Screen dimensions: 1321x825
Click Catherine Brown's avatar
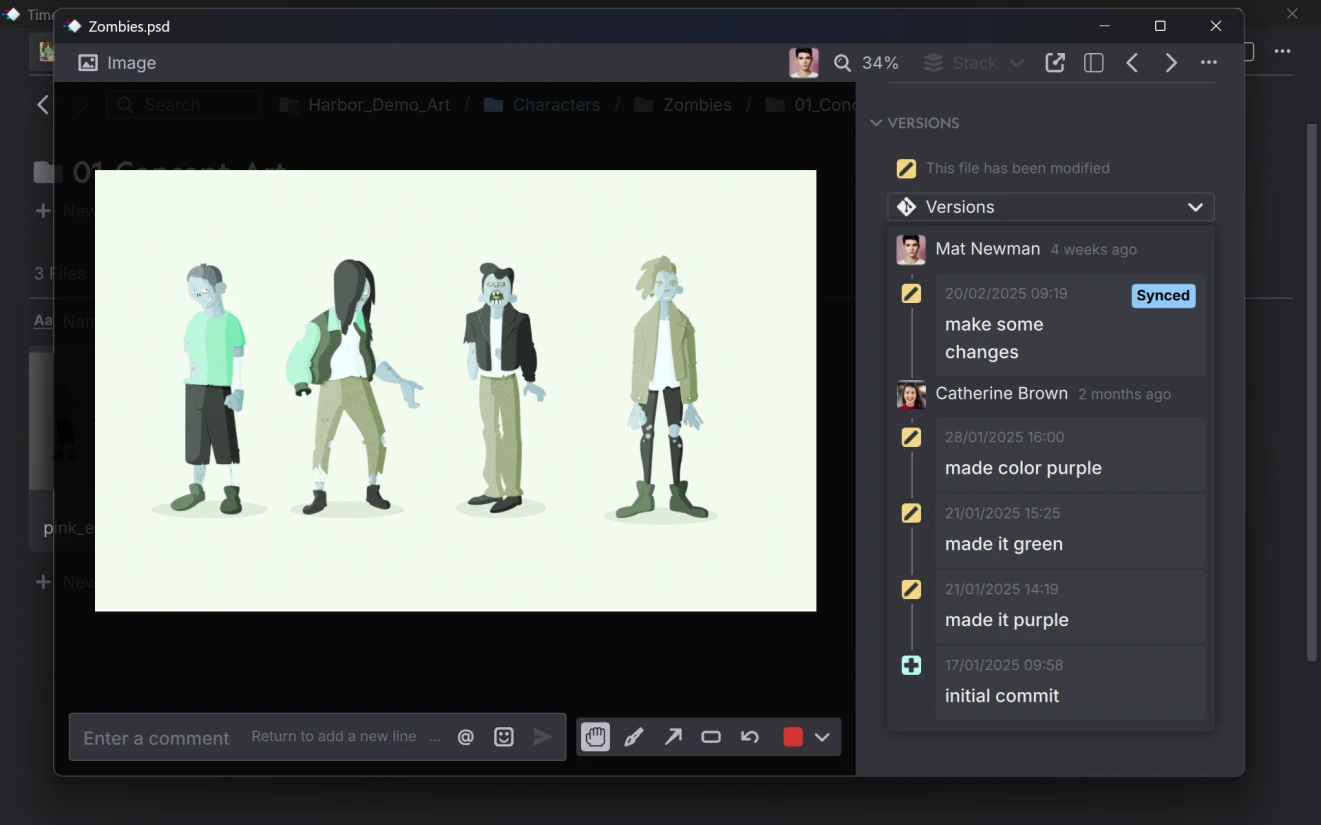pyautogui.click(x=911, y=394)
